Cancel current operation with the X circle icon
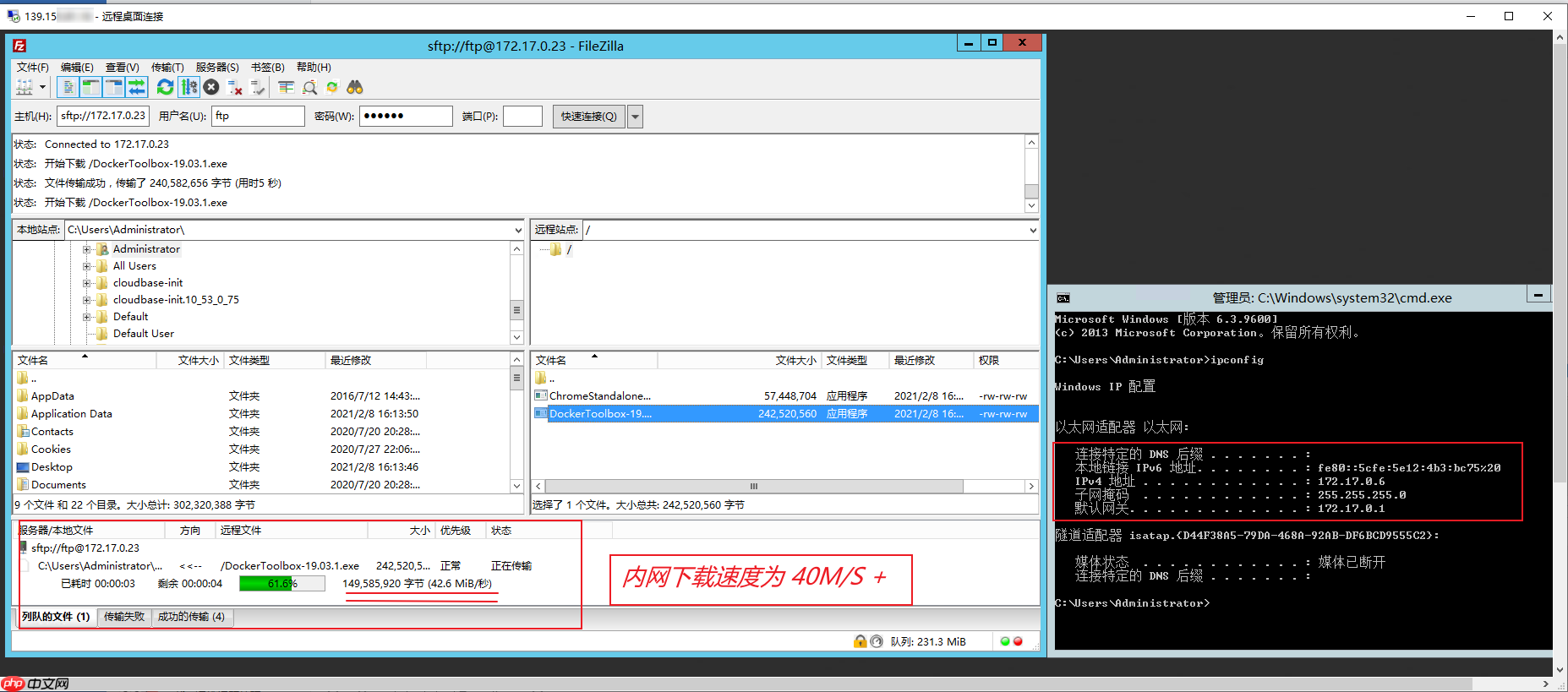Image resolution: width=1568 pixels, height=692 pixels. (x=211, y=87)
